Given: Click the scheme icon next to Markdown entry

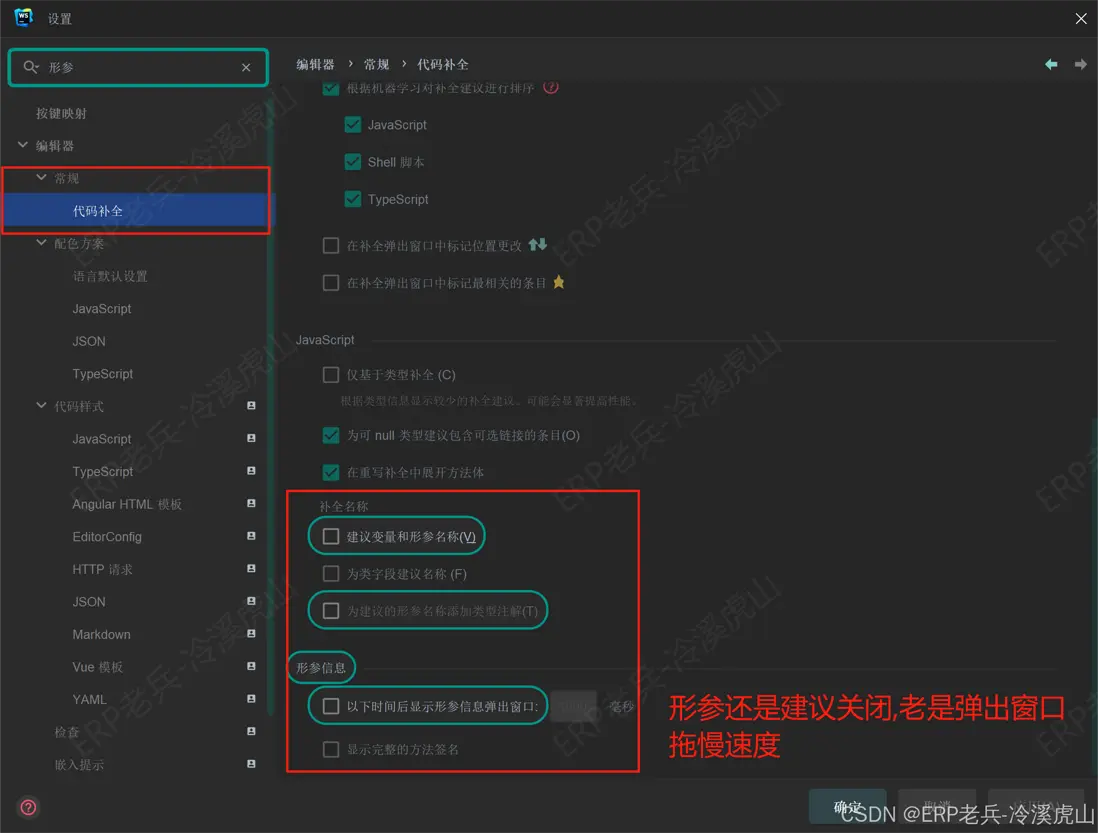Looking at the screenshot, I should click(x=251, y=634).
